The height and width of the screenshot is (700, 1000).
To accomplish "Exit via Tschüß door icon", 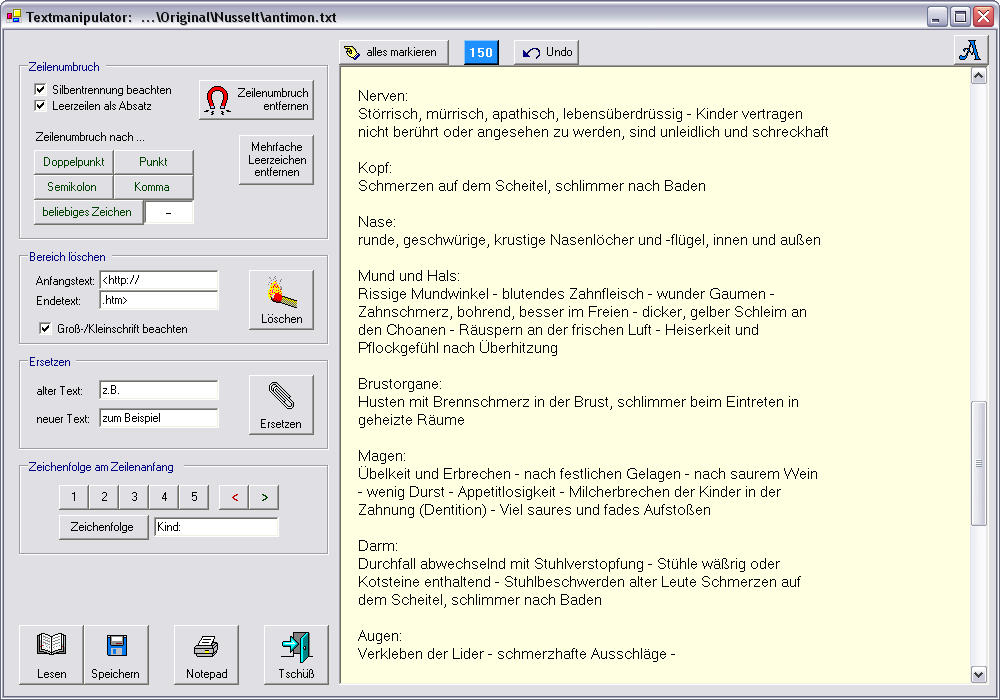I will pos(296,655).
